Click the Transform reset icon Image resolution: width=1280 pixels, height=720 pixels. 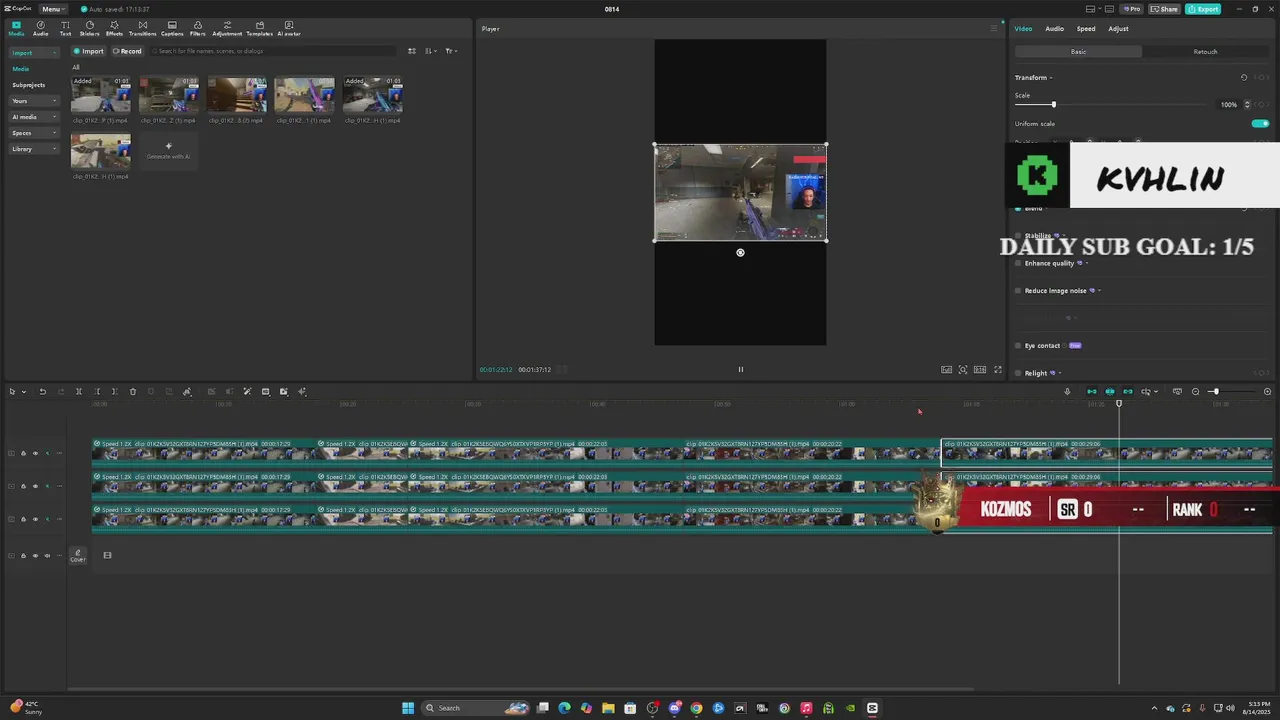click(1244, 78)
